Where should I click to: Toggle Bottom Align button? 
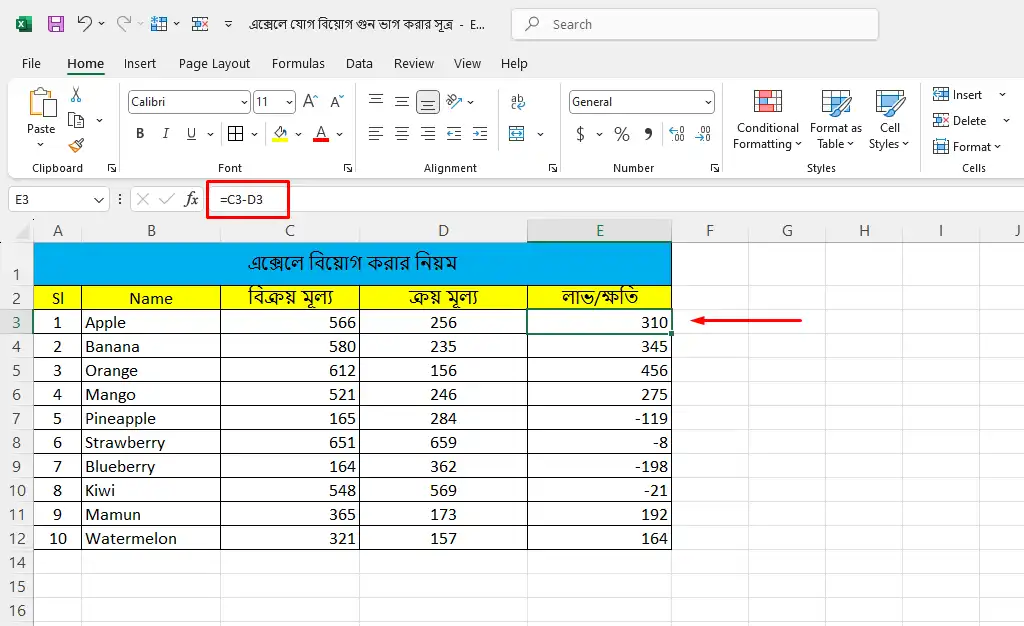point(428,102)
